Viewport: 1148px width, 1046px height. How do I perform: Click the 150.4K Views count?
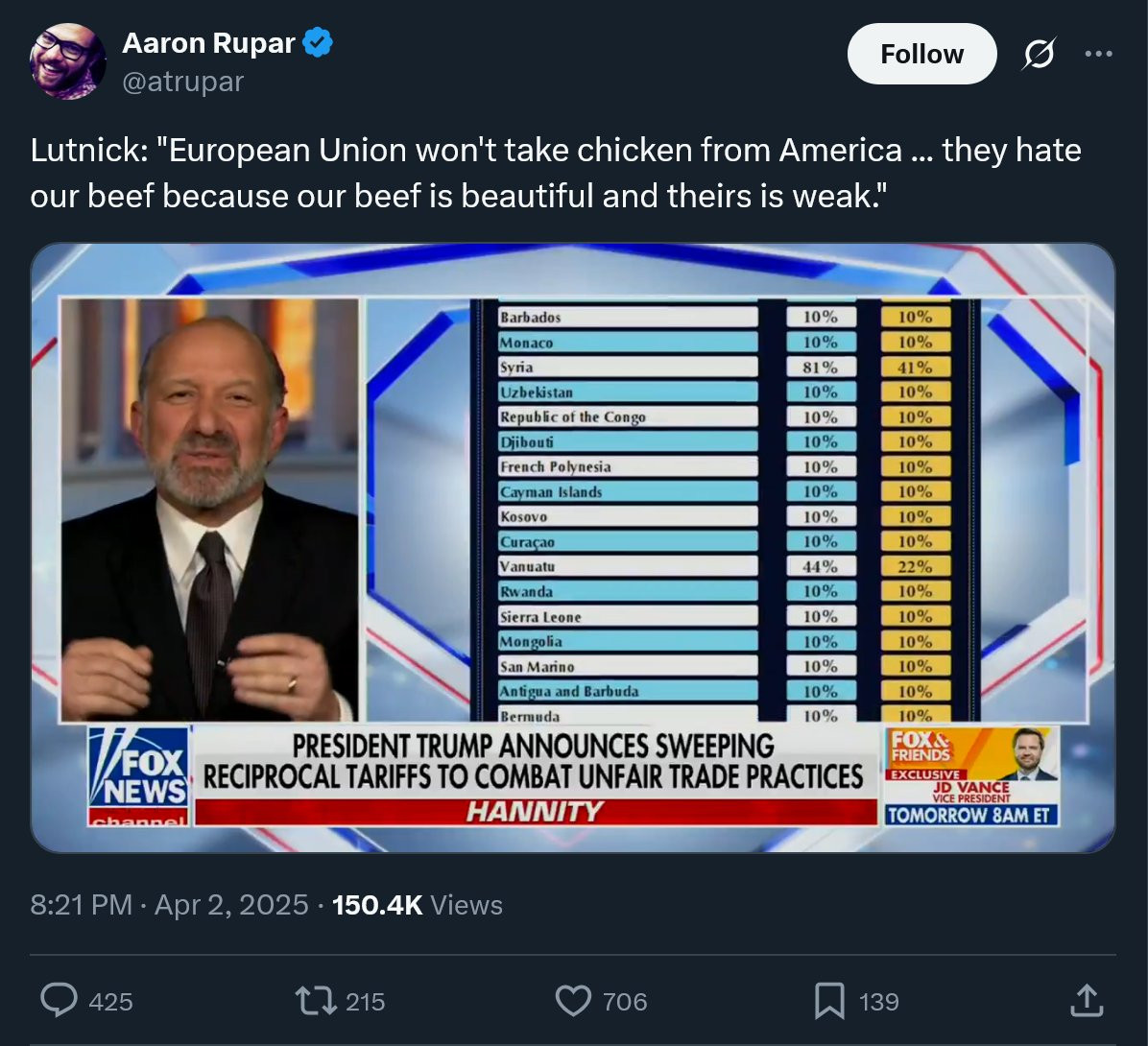(x=417, y=905)
